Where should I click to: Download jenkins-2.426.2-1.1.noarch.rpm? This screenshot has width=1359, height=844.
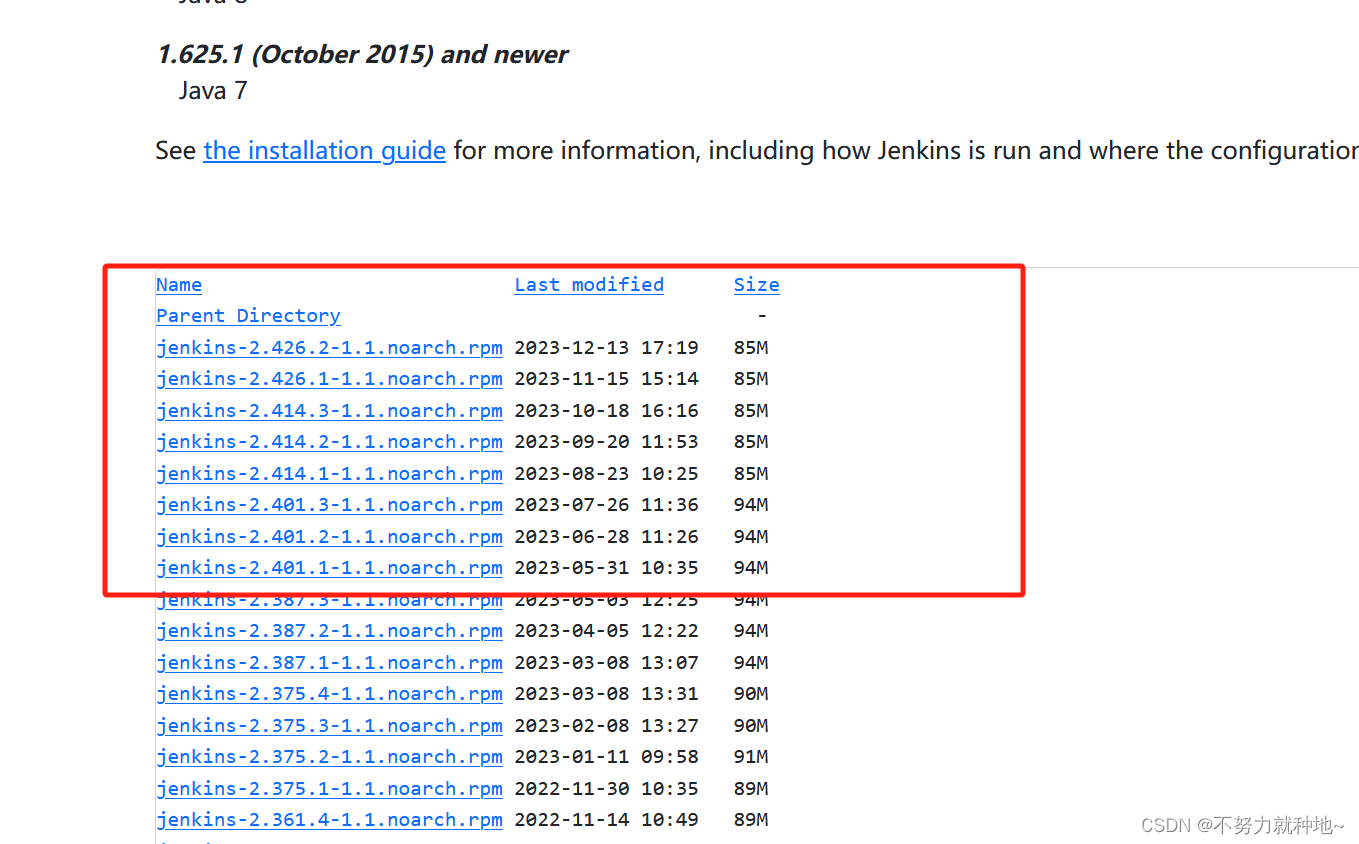(x=329, y=348)
